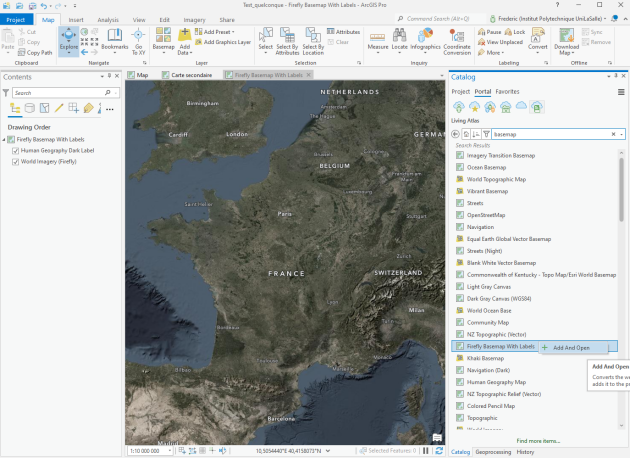Switch to the Insert ribbon tab
630x458 pixels.
tap(76, 20)
